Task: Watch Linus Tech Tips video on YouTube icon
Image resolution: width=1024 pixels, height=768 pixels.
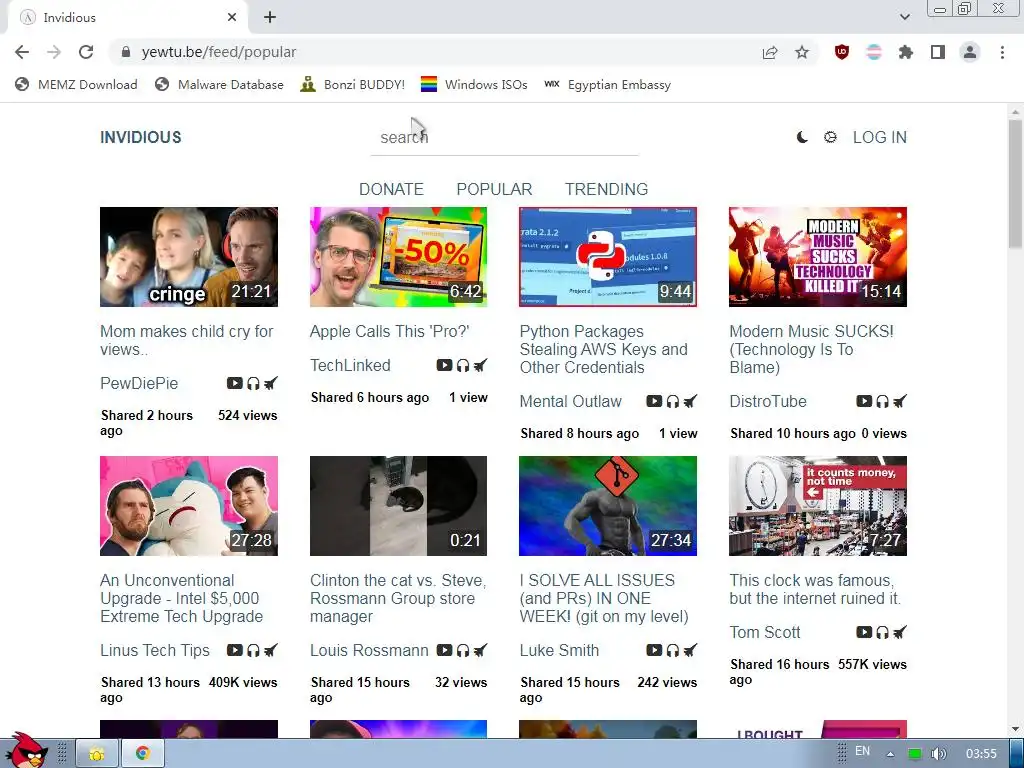Action: tap(234, 650)
